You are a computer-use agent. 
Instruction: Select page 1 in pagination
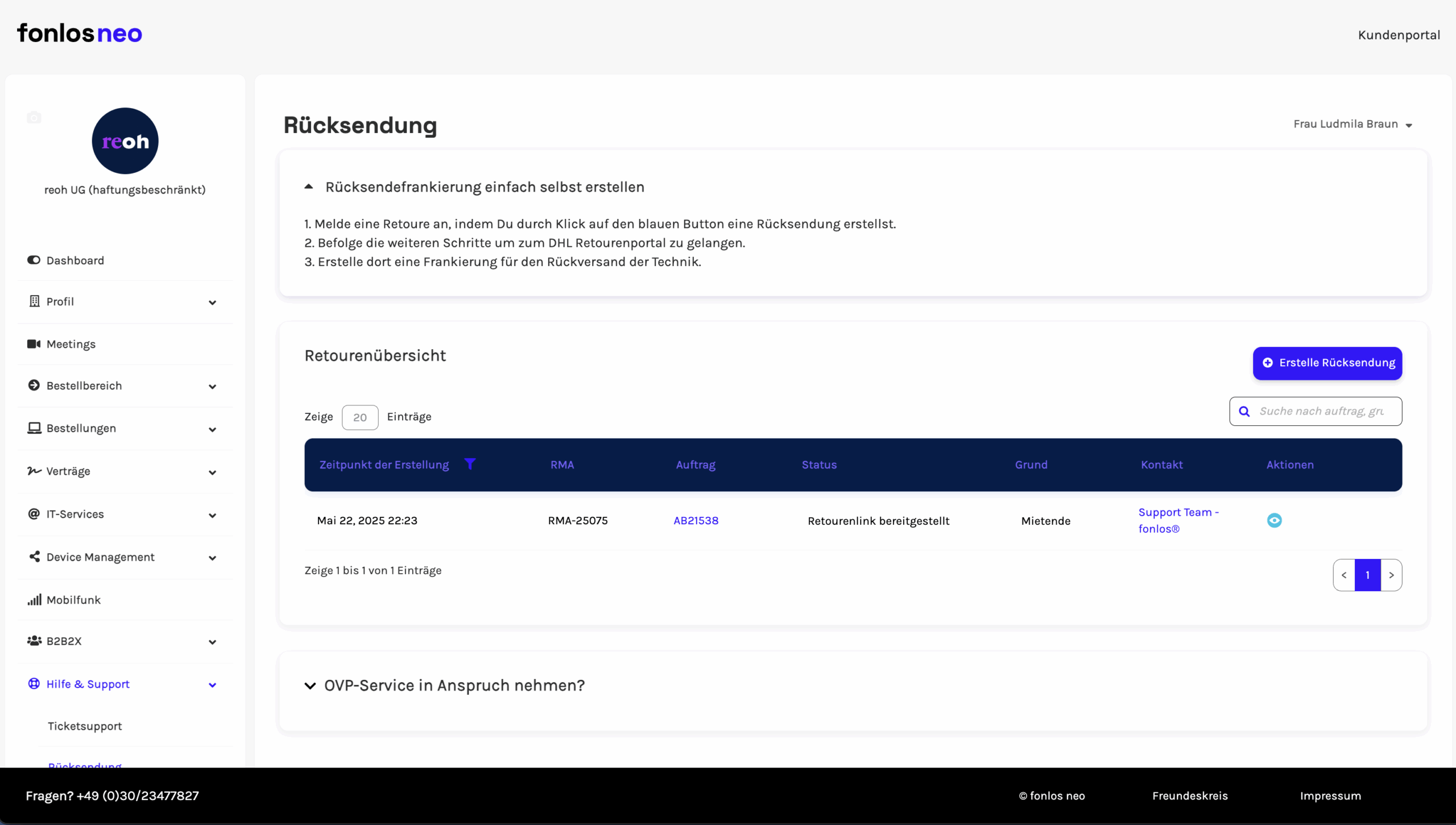(x=1367, y=575)
